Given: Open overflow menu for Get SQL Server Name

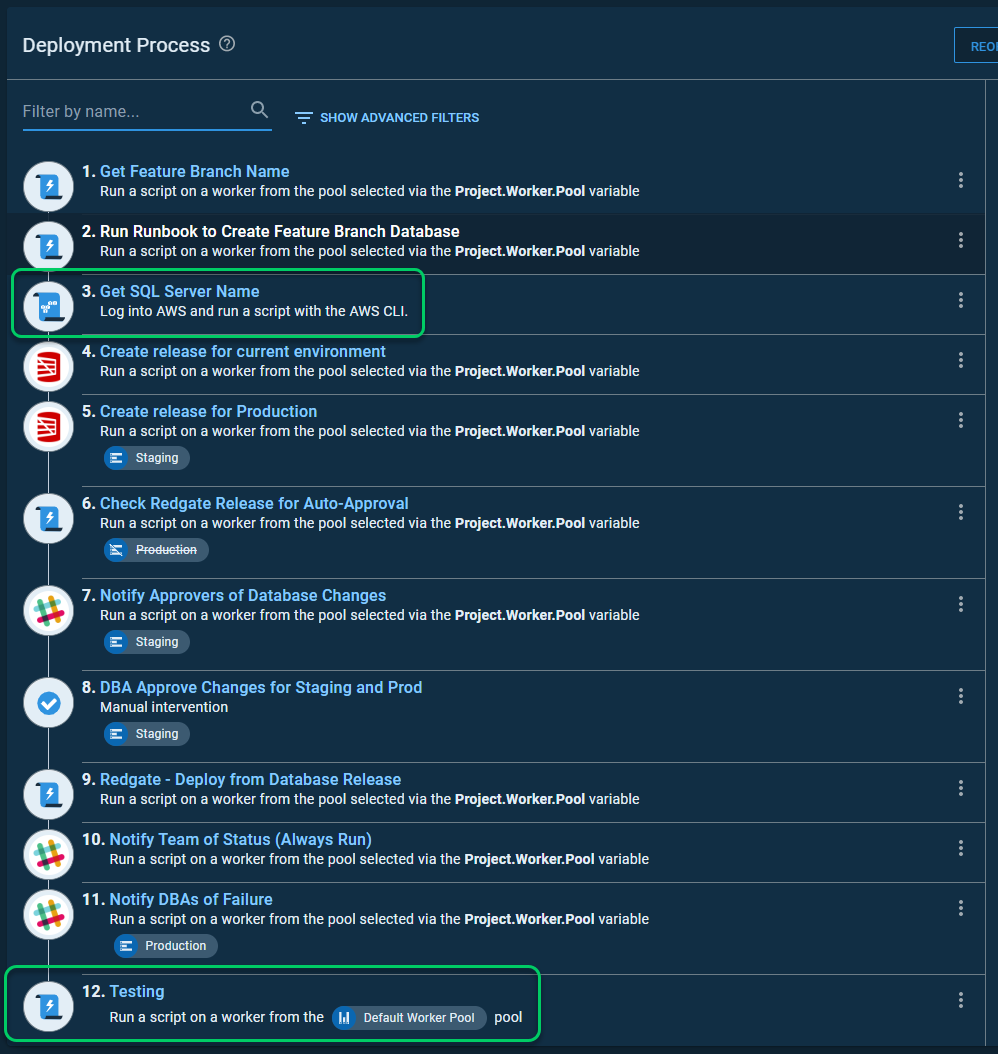Looking at the screenshot, I should (x=960, y=300).
